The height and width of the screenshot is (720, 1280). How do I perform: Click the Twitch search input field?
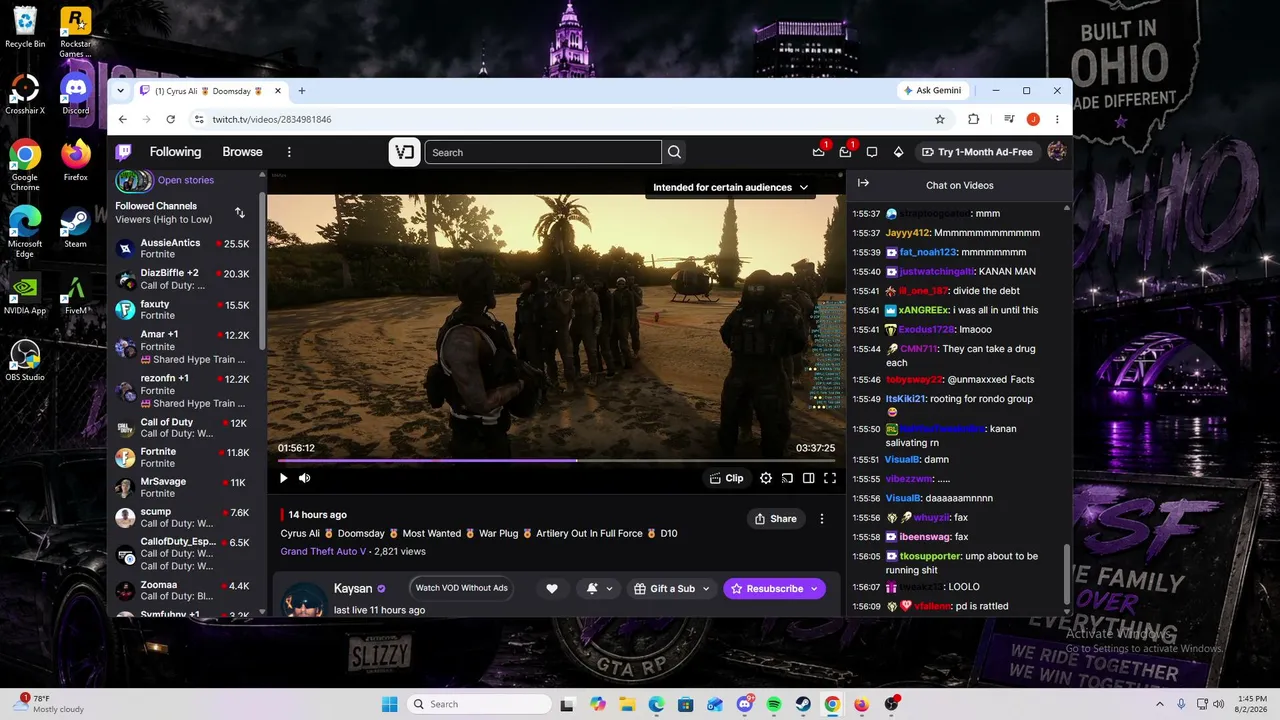(x=543, y=152)
